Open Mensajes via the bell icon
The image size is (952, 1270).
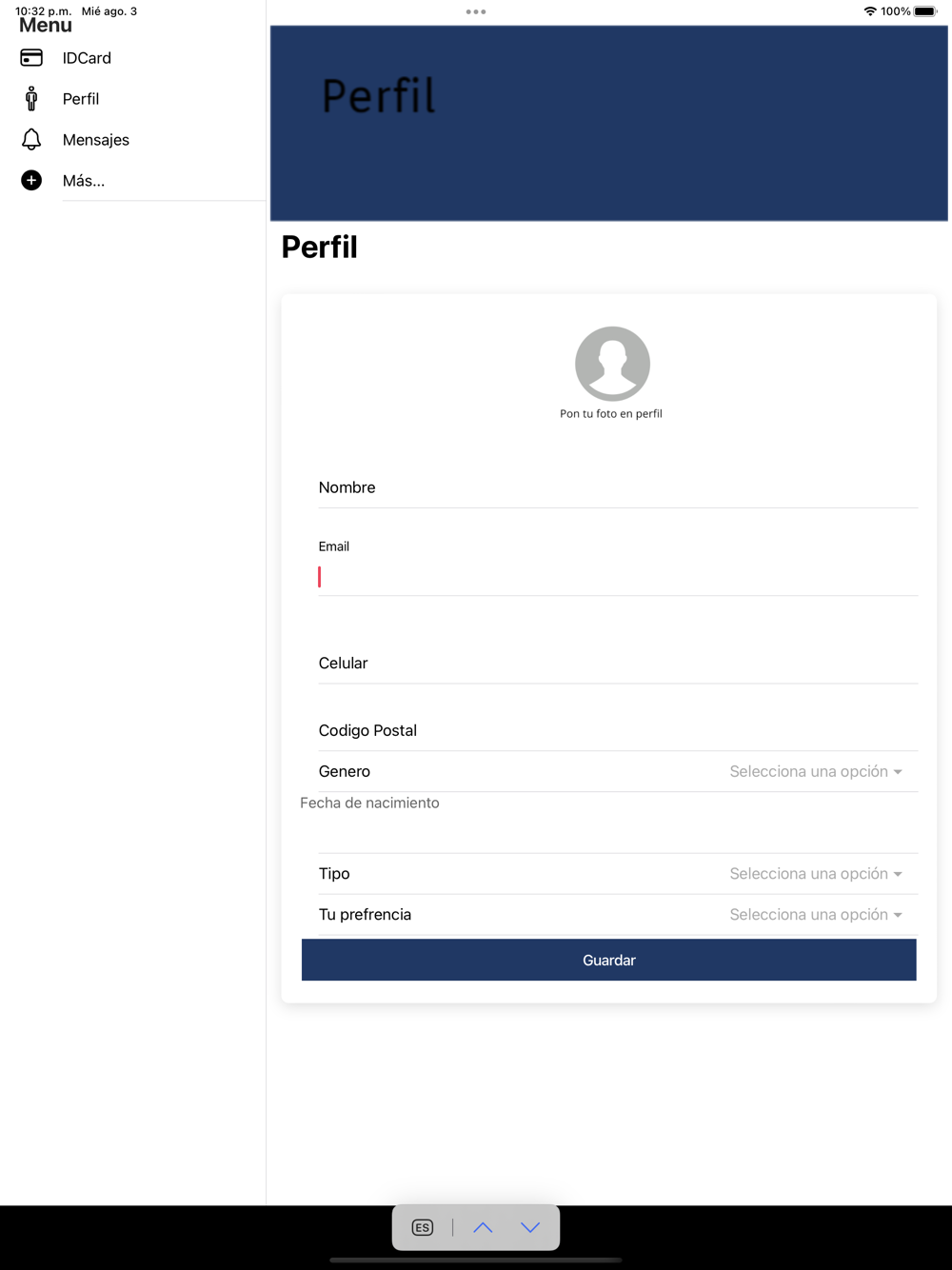pyautogui.click(x=31, y=140)
